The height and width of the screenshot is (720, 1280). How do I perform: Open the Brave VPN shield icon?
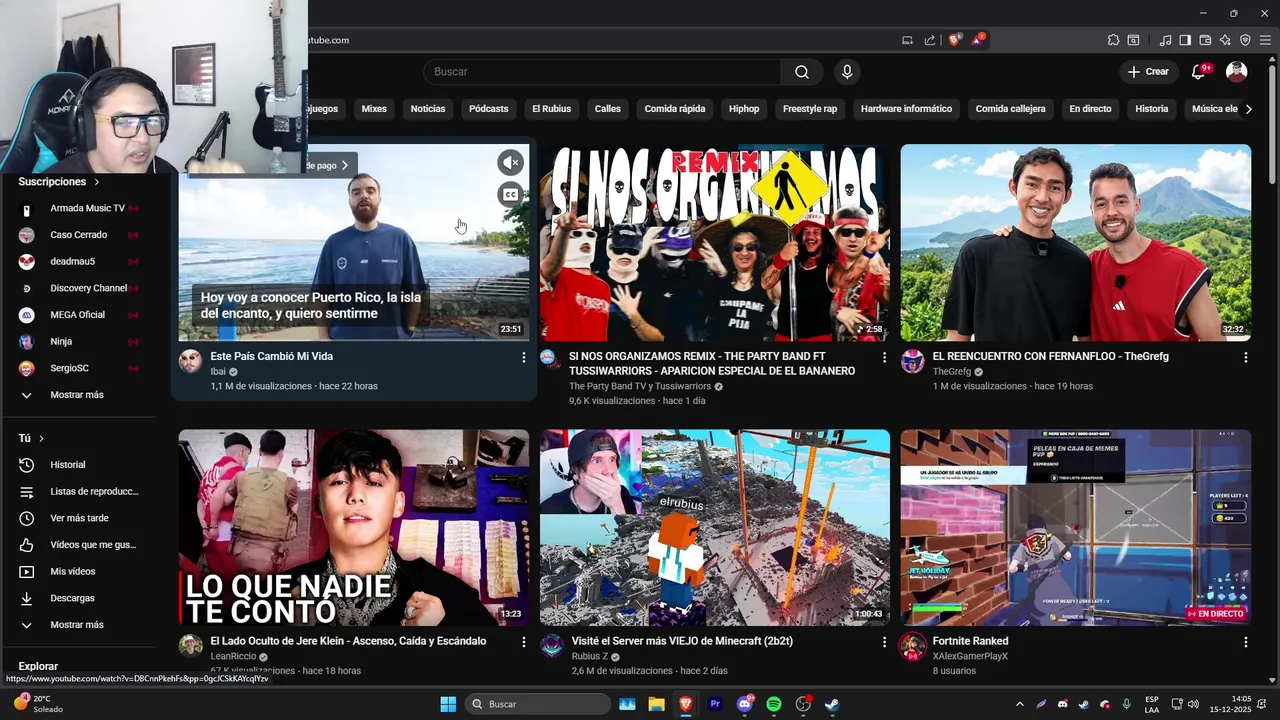(x=1245, y=40)
